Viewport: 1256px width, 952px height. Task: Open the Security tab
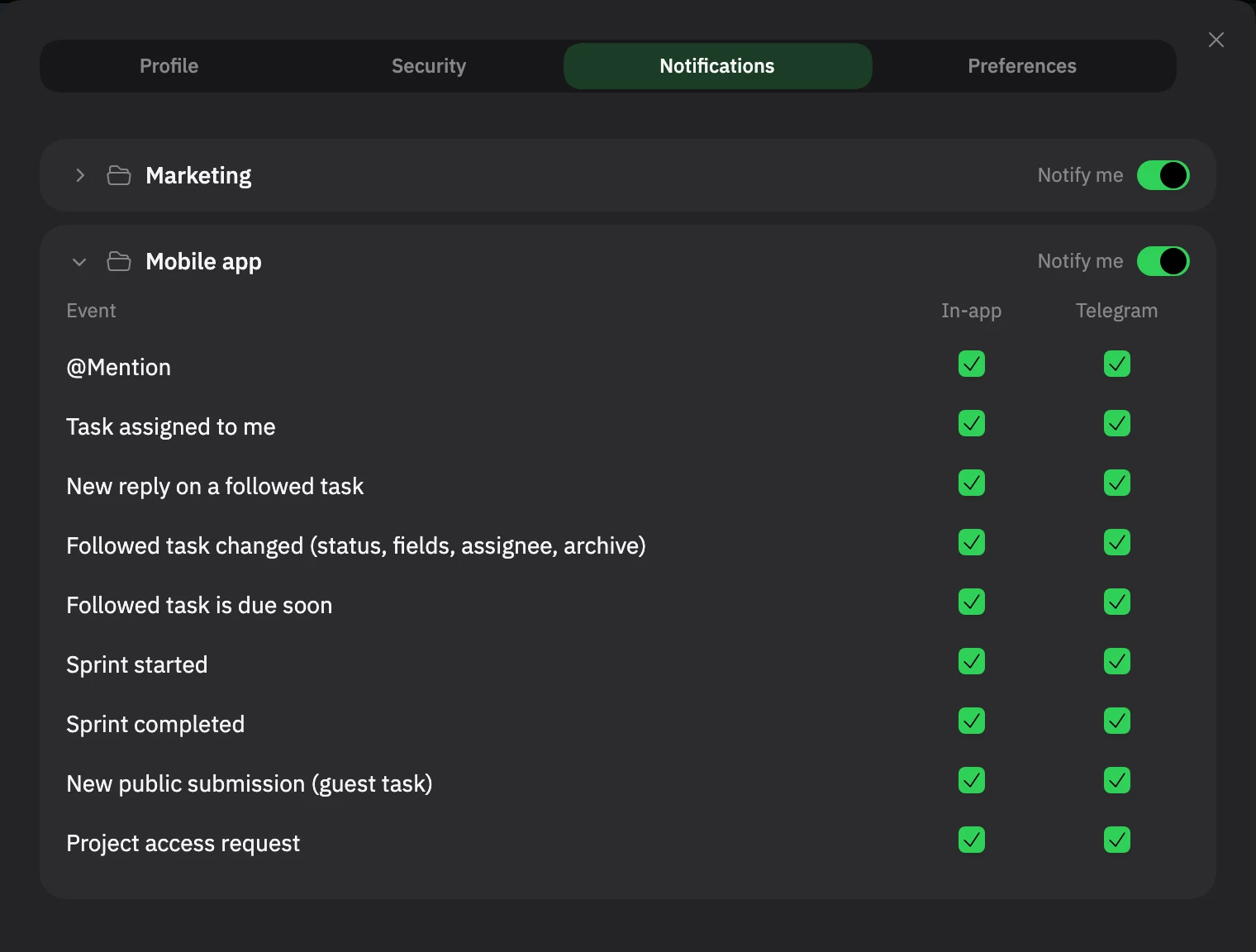(x=429, y=66)
